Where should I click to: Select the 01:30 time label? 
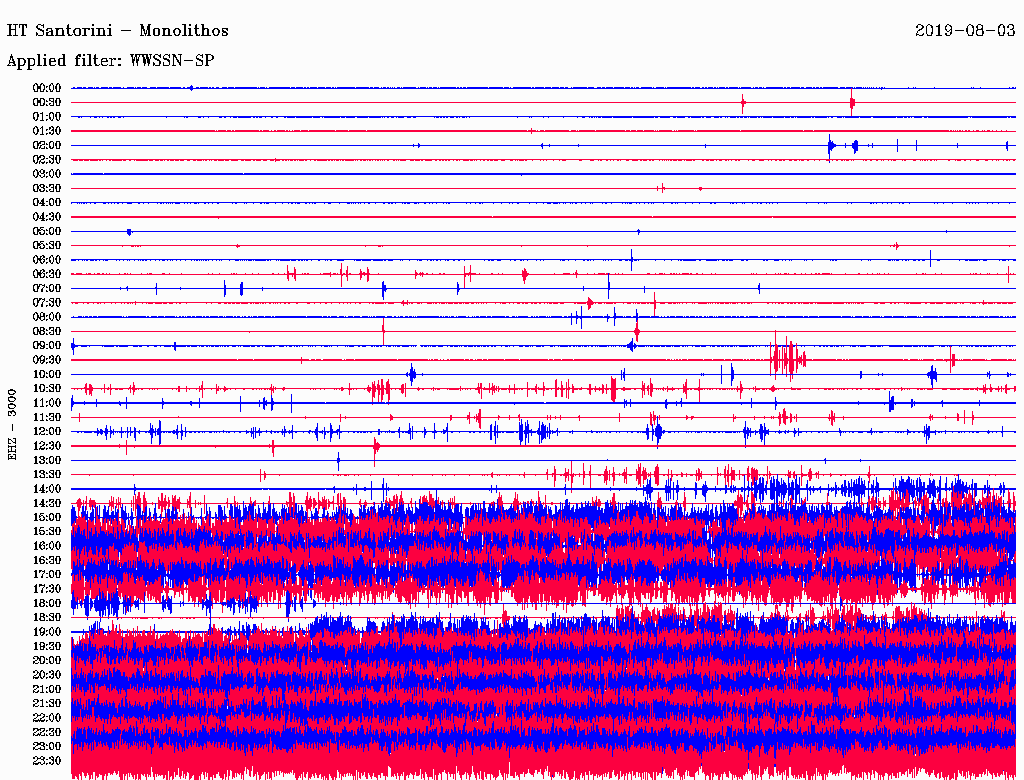pos(47,131)
